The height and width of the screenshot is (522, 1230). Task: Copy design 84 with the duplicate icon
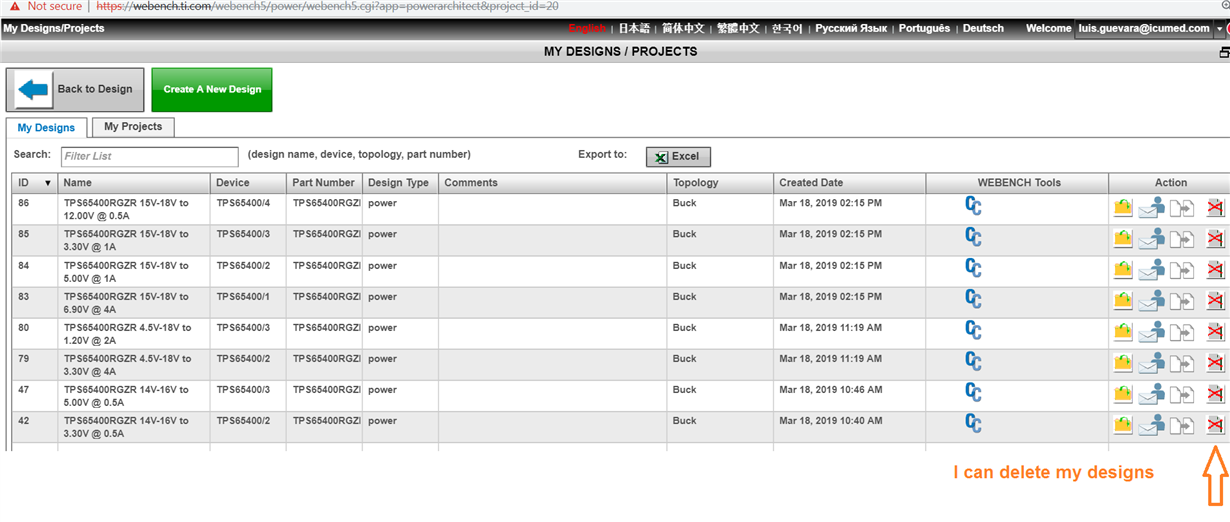pos(1183,271)
